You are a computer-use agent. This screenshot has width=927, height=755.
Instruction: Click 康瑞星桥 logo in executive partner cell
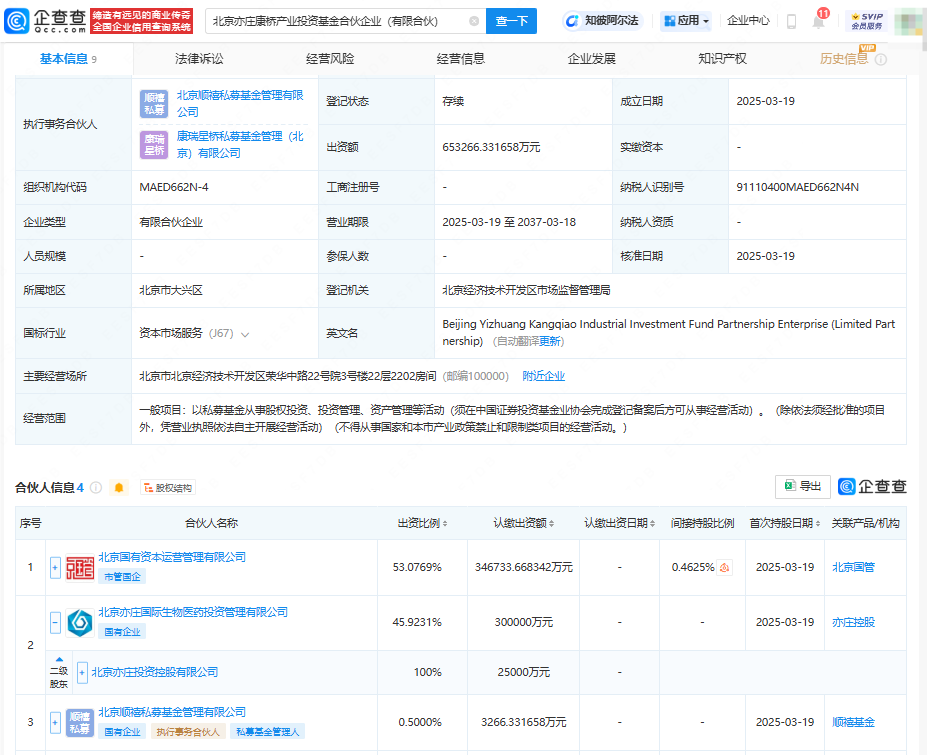154,145
